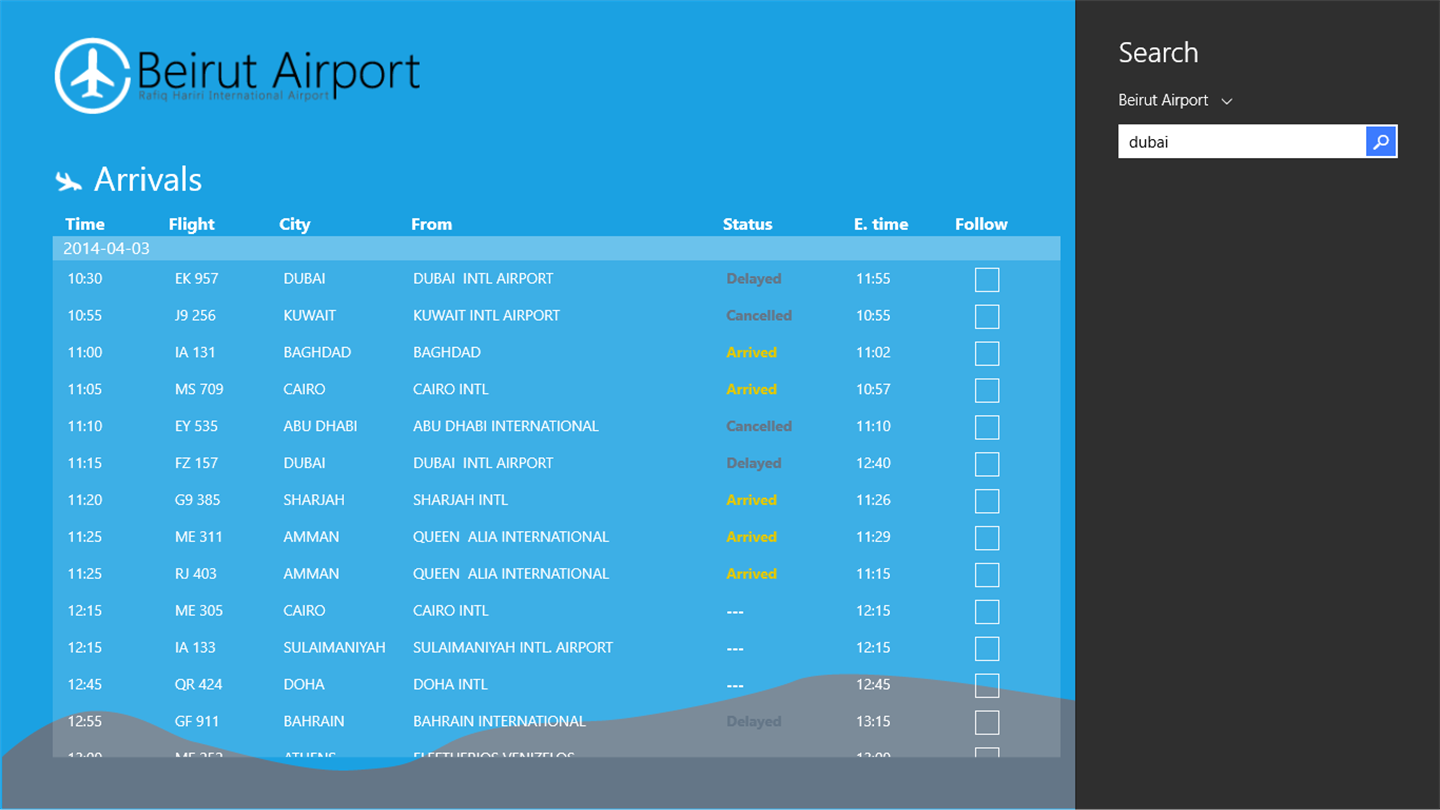Screen dimensions: 1440x810
Task: Click the Flight column header
Action: (191, 224)
